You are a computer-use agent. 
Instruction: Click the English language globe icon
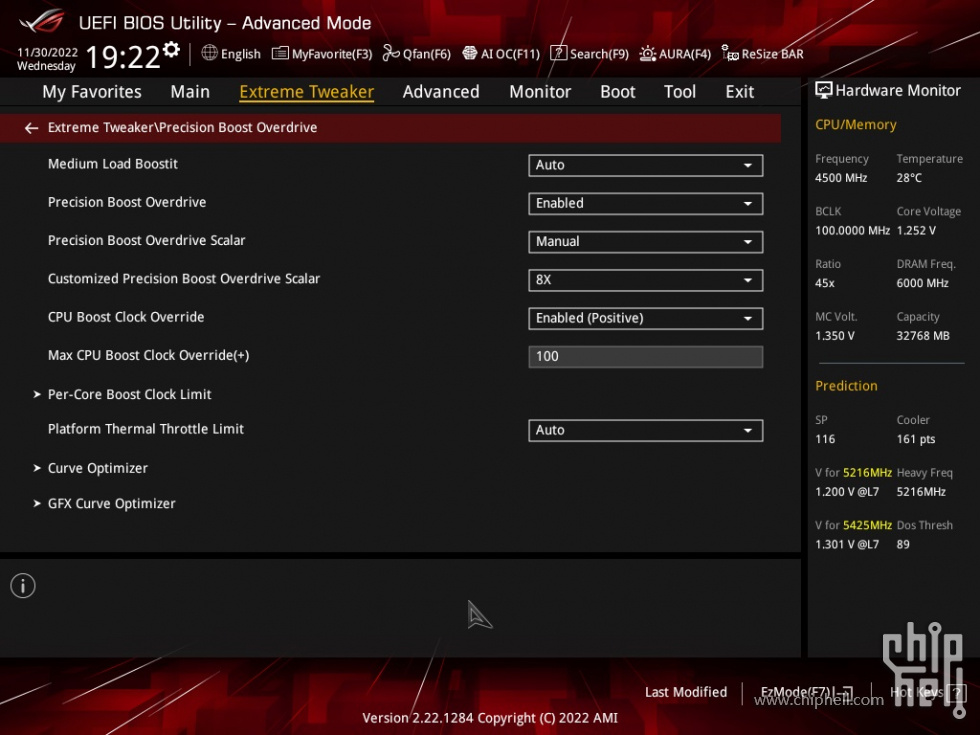point(209,53)
